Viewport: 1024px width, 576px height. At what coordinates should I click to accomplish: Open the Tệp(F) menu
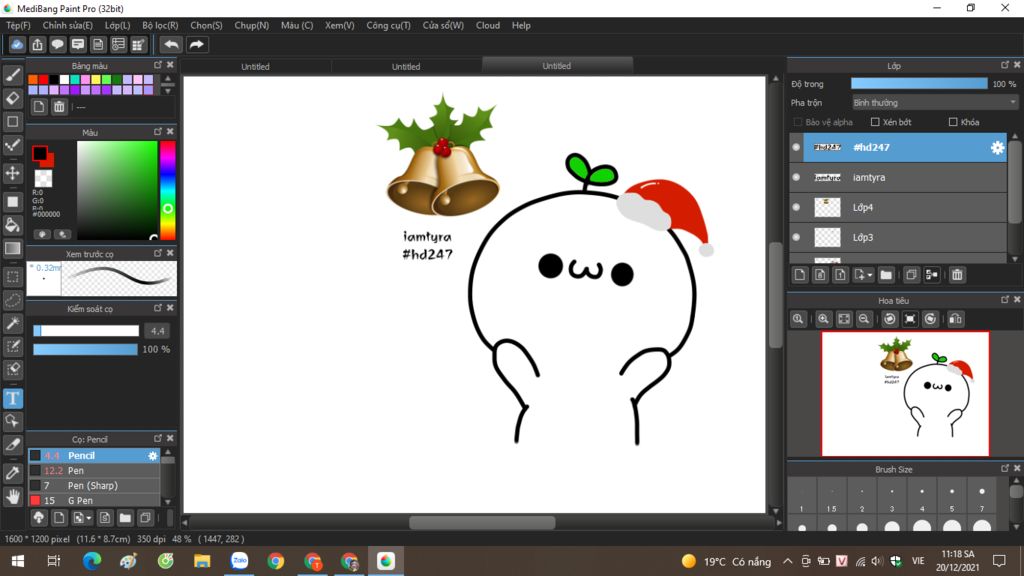point(18,25)
